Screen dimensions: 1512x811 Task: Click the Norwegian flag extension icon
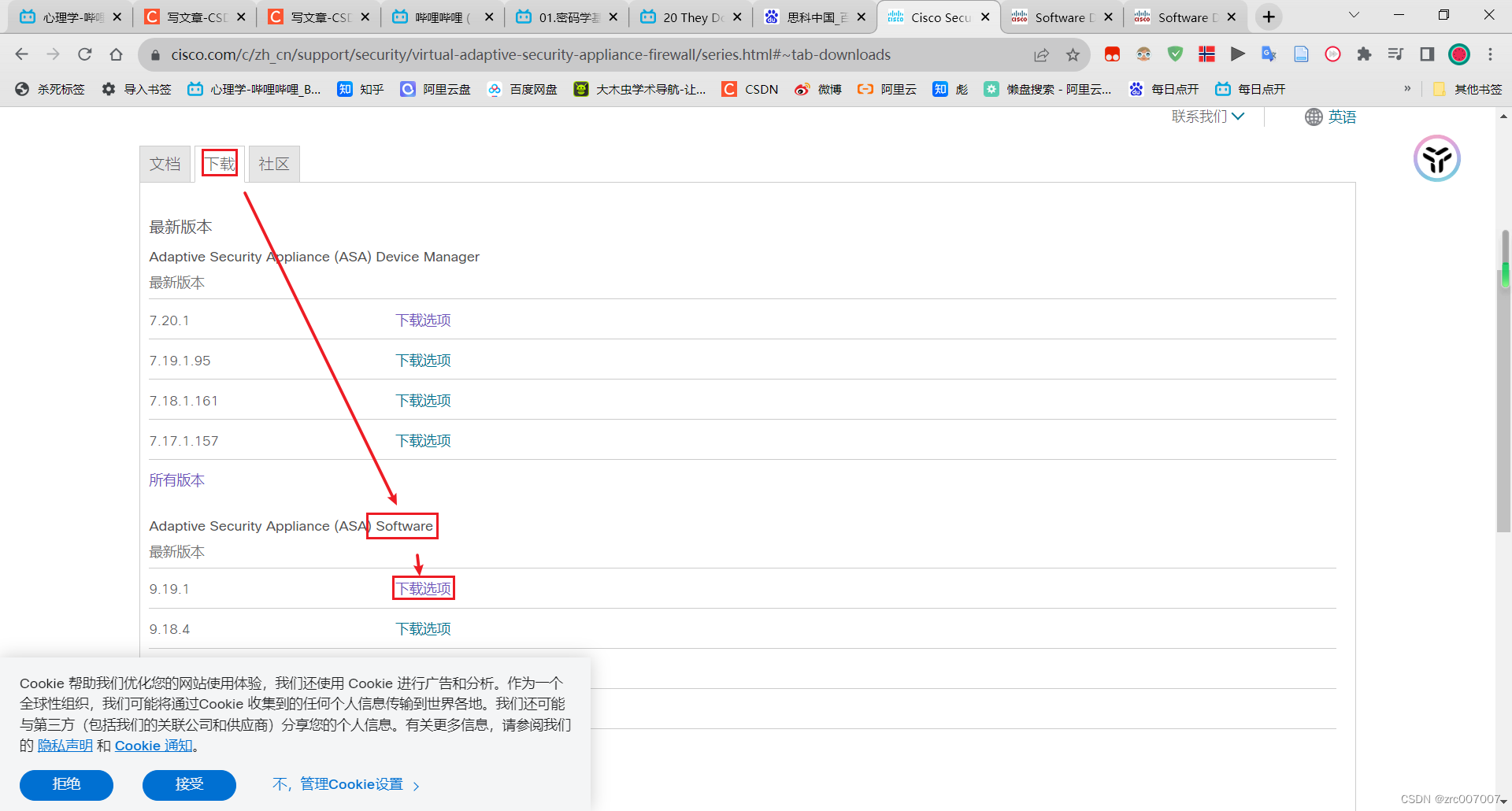click(x=1206, y=54)
